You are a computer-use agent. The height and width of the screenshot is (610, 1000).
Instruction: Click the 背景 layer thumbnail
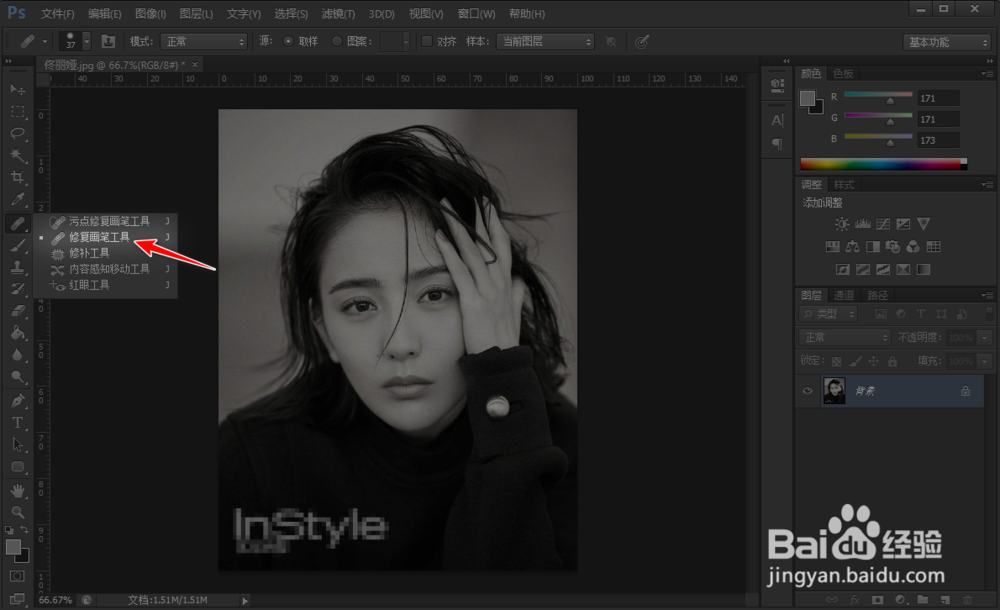834,391
